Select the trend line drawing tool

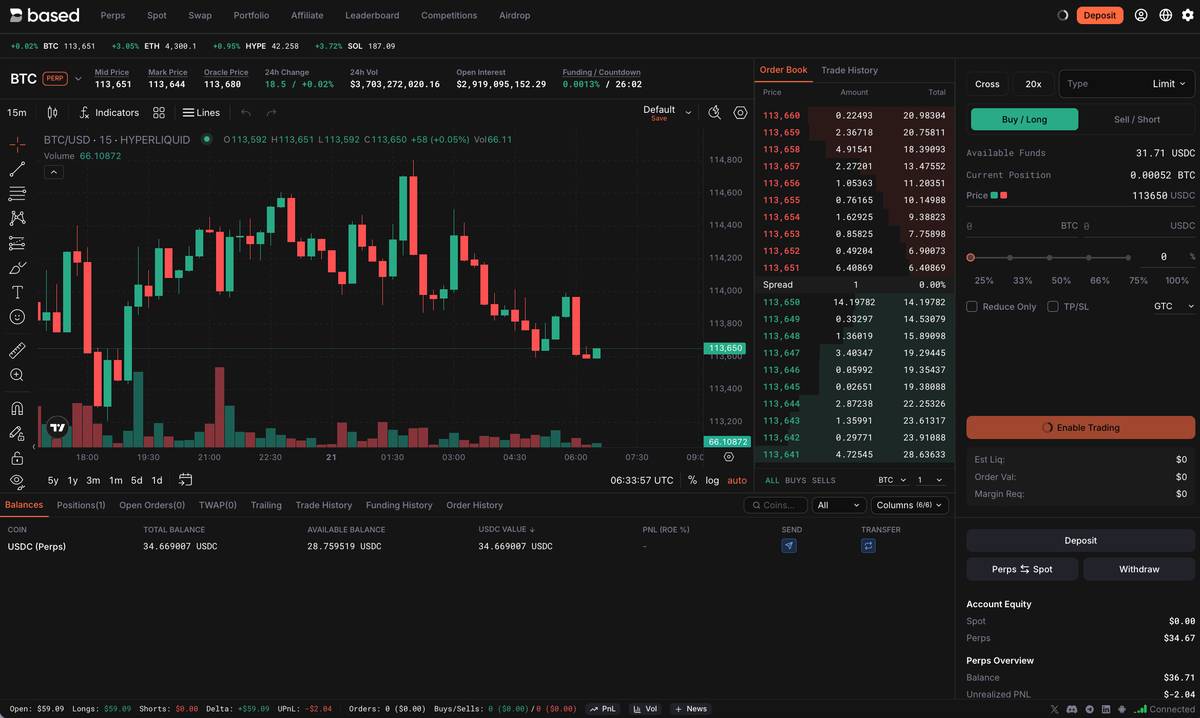tap(17, 170)
